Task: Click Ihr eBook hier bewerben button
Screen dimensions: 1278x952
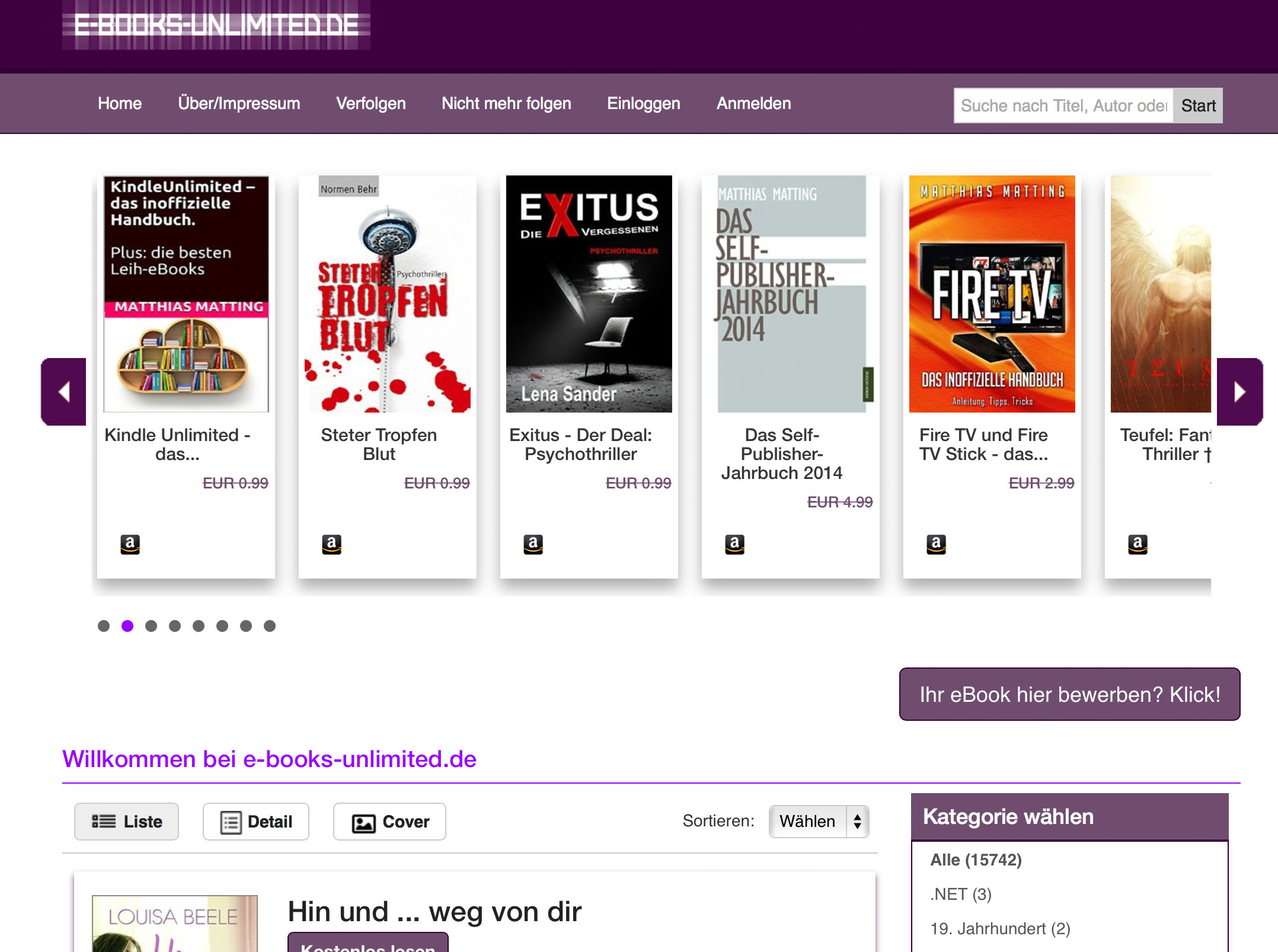Action: tap(1070, 694)
